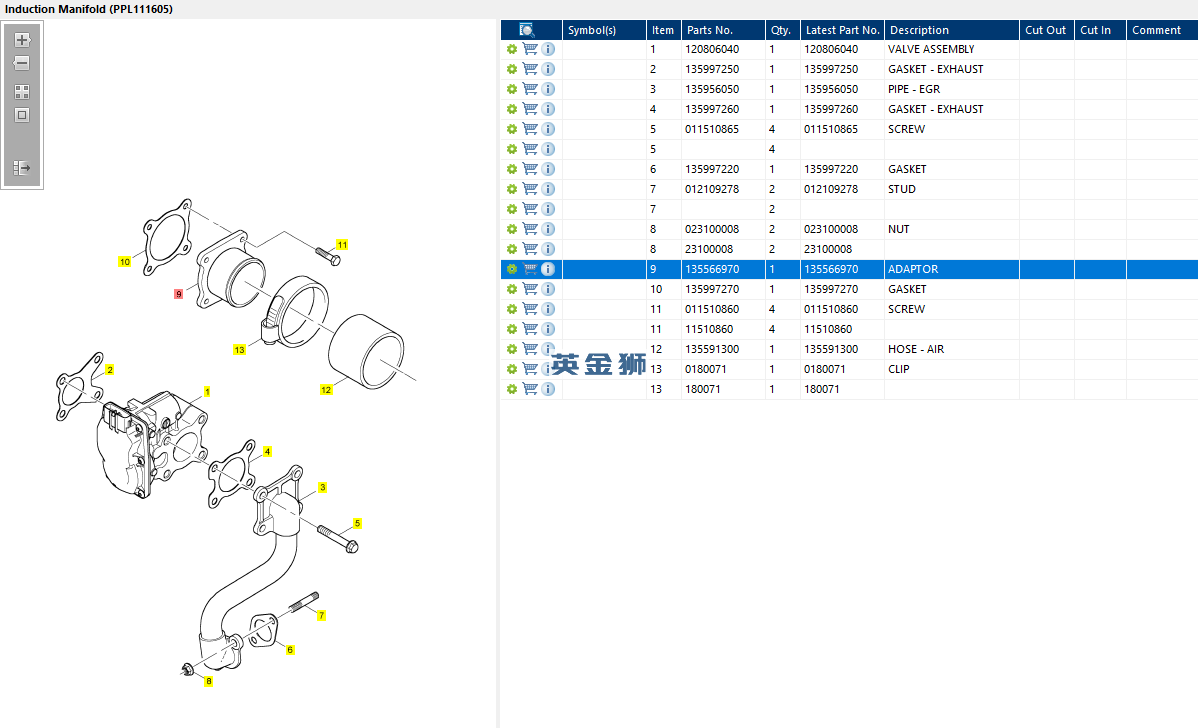The width and height of the screenshot is (1198, 728).
Task: Zoom out of the diagram with minus icon
Action: [22, 63]
